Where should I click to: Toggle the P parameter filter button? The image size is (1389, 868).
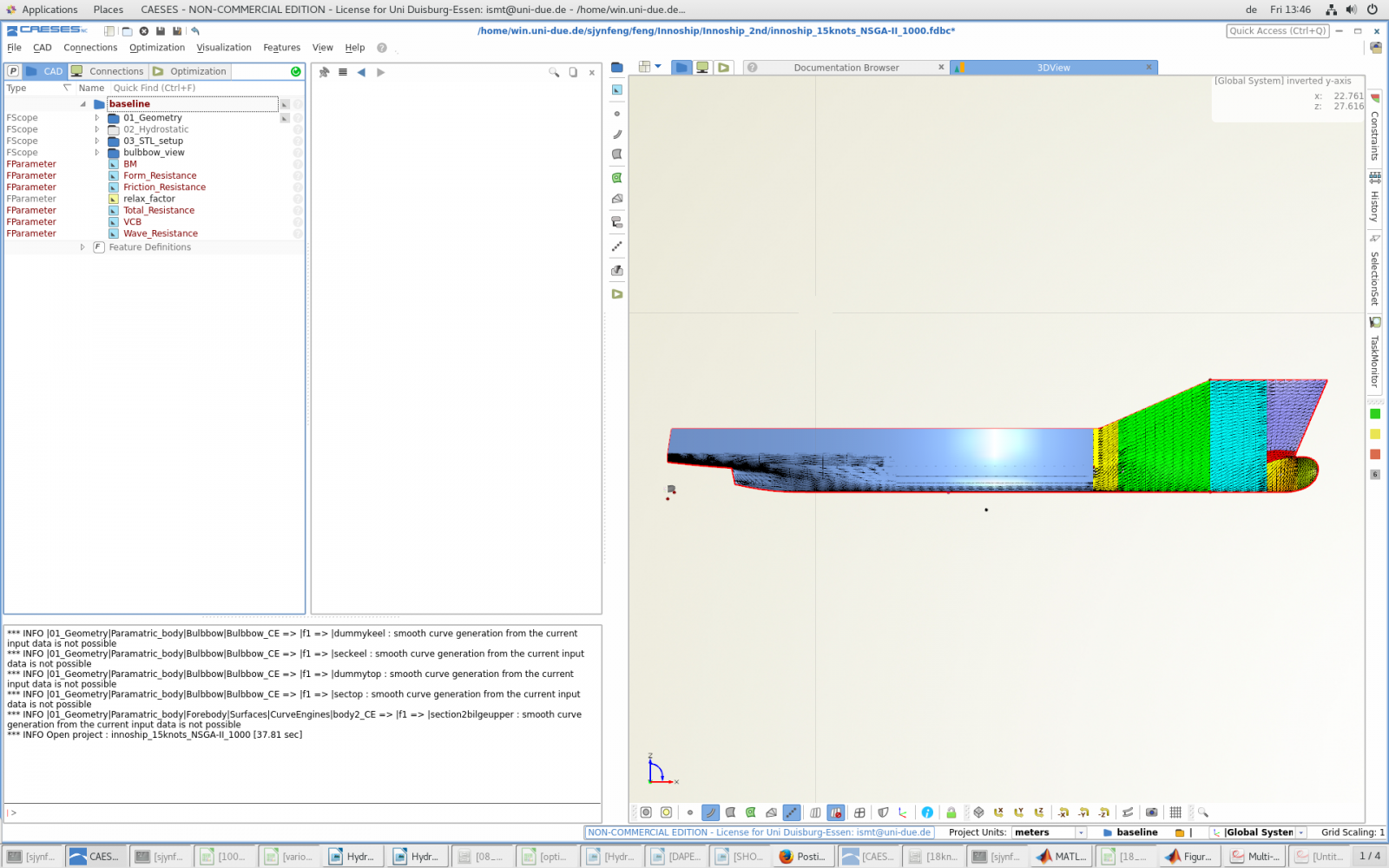tap(13, 71)
